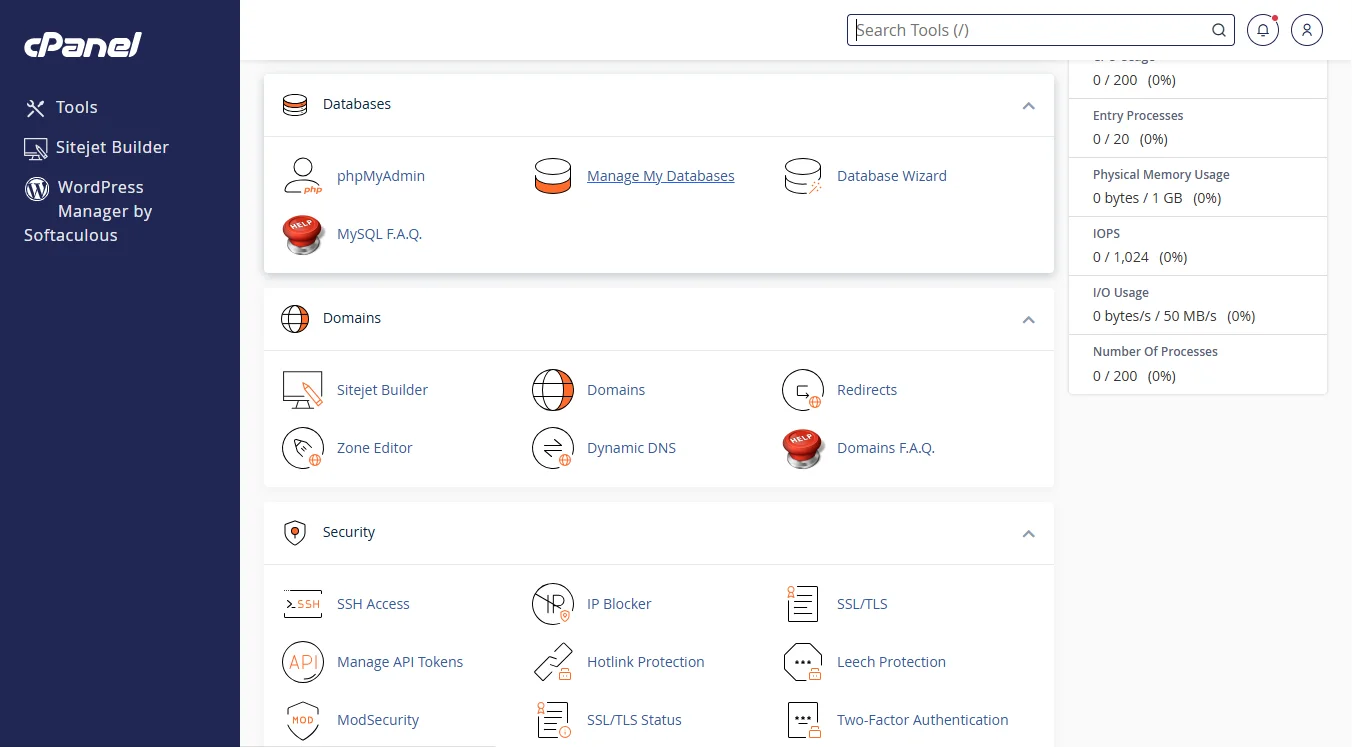Open the Manage API Tokens icon

(x=302, y=662)
